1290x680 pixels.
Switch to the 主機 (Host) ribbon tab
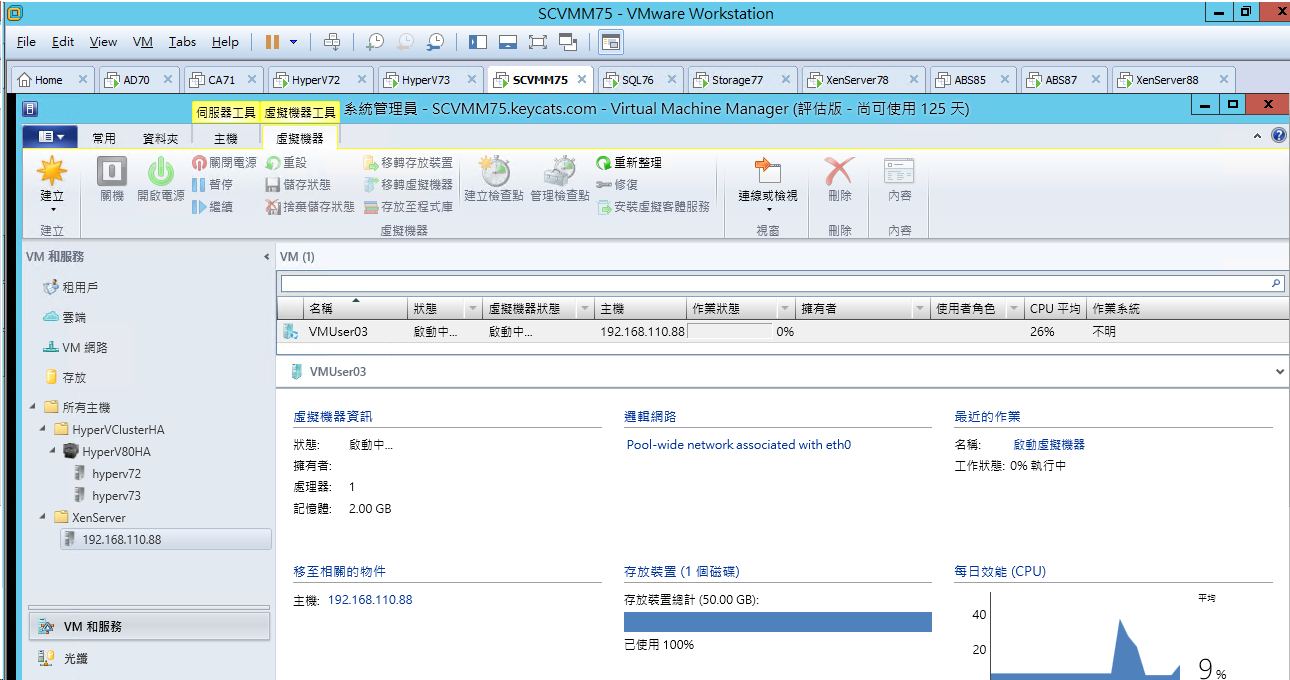(226, 138)
